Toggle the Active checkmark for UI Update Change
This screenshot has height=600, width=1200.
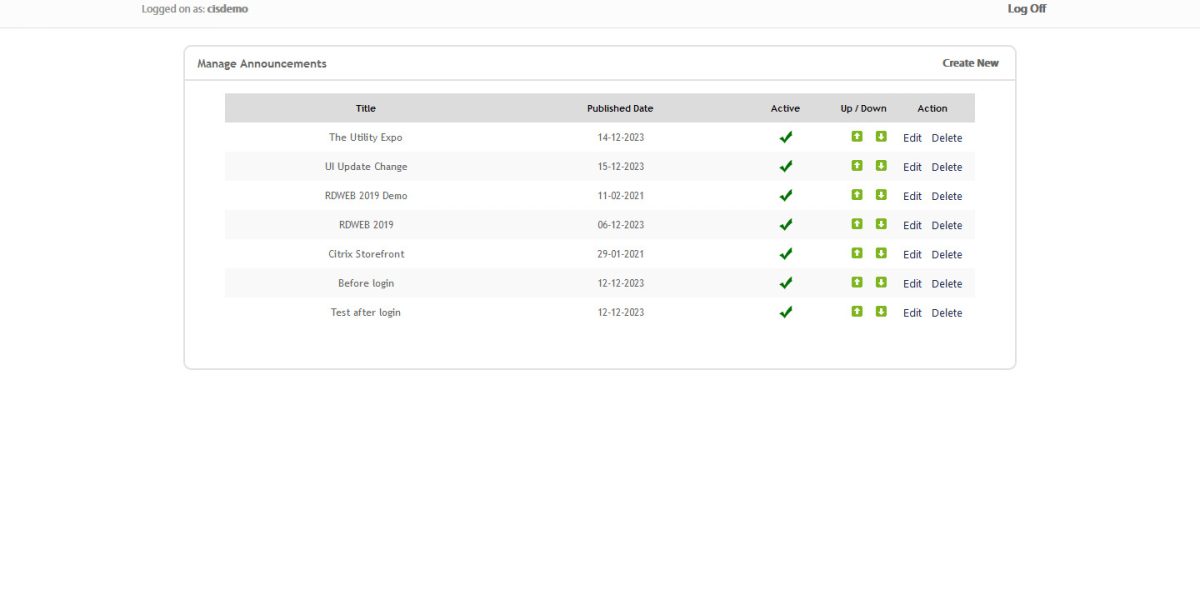786,166
